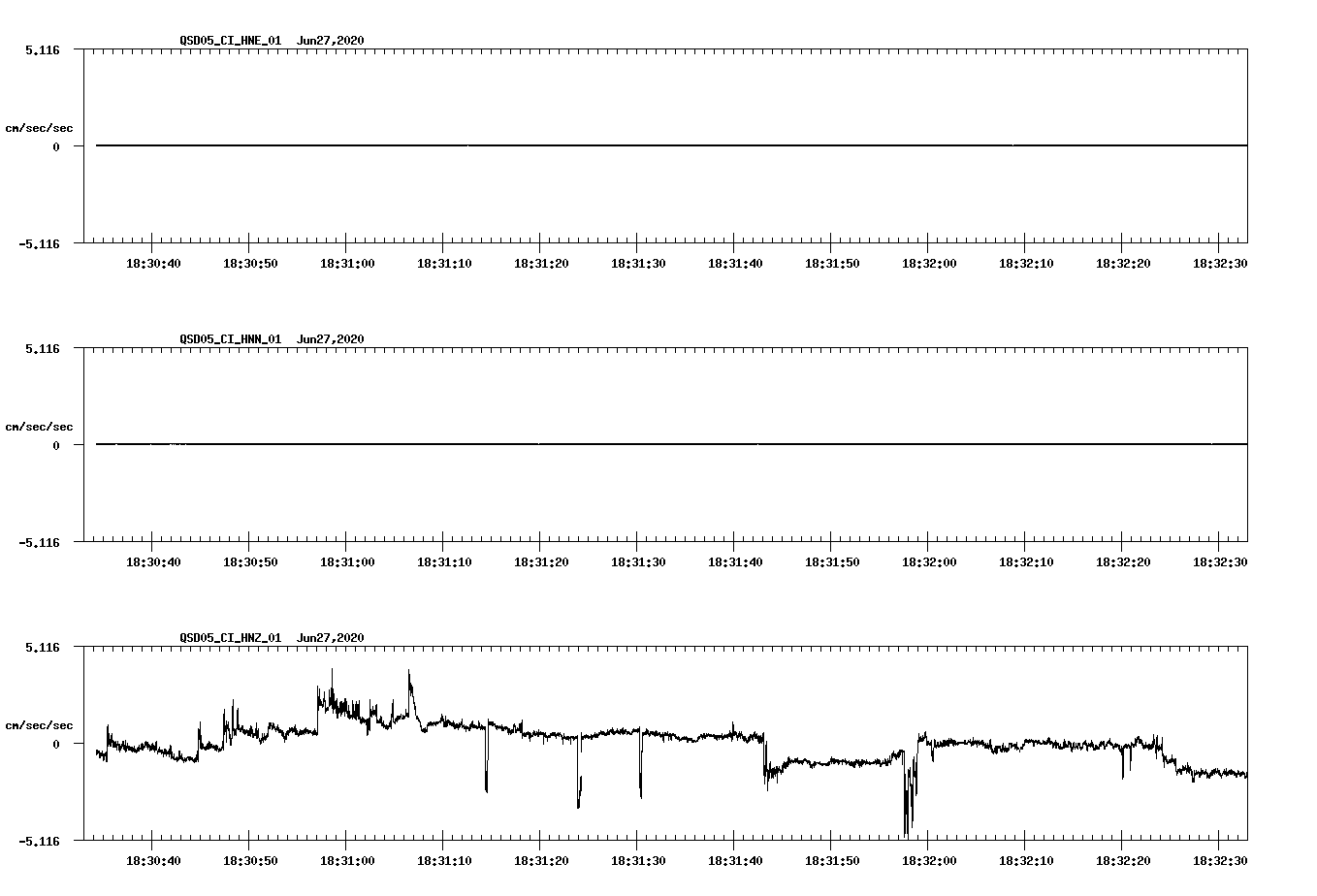Click the -5.116 lower limit on HNN axis
This screenshot has height=896, width=1317.
(40, 542)
